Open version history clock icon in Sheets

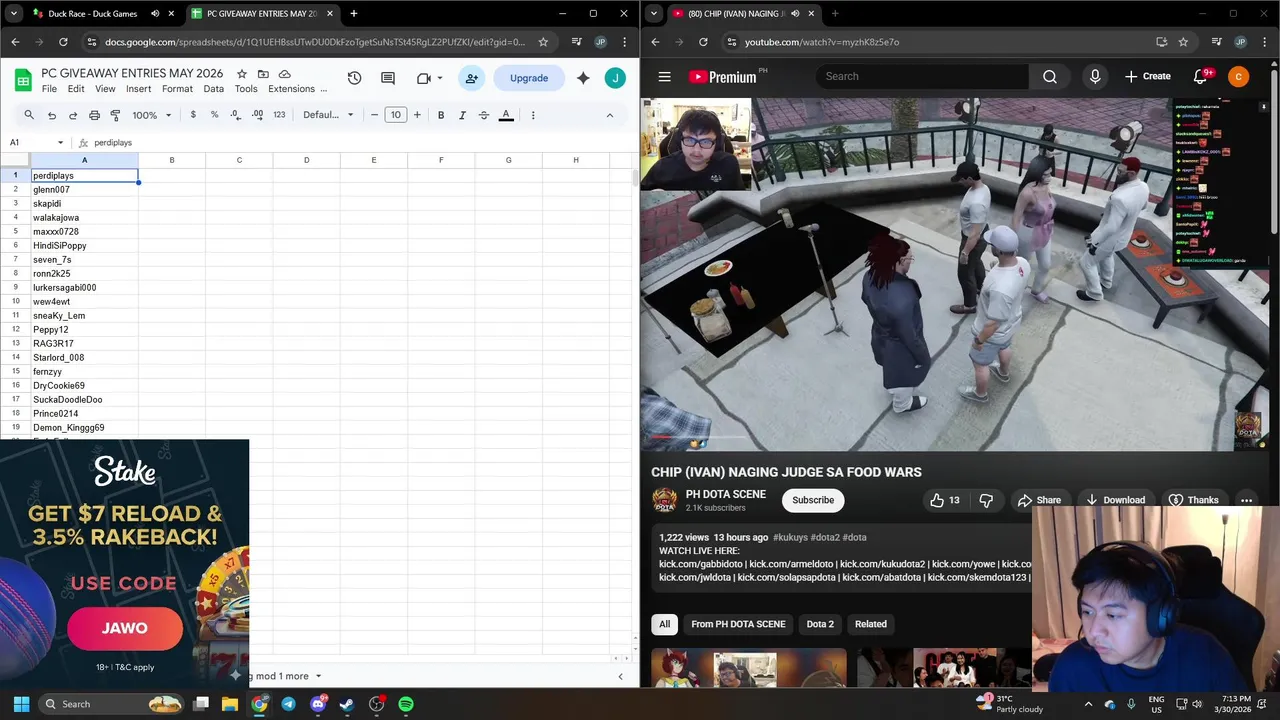[x=354, y=78]
